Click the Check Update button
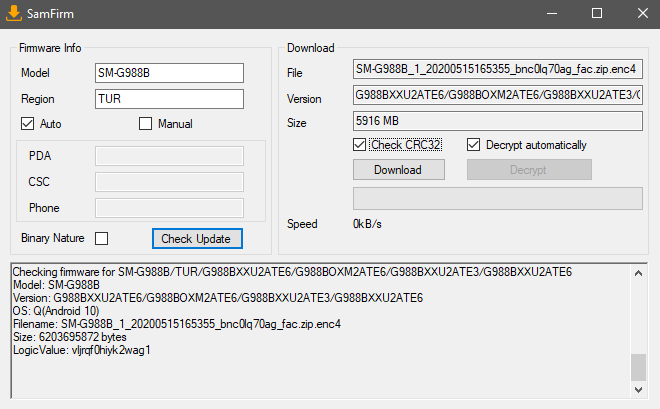The height and width of the screenshot is (409, 660). 197,239
